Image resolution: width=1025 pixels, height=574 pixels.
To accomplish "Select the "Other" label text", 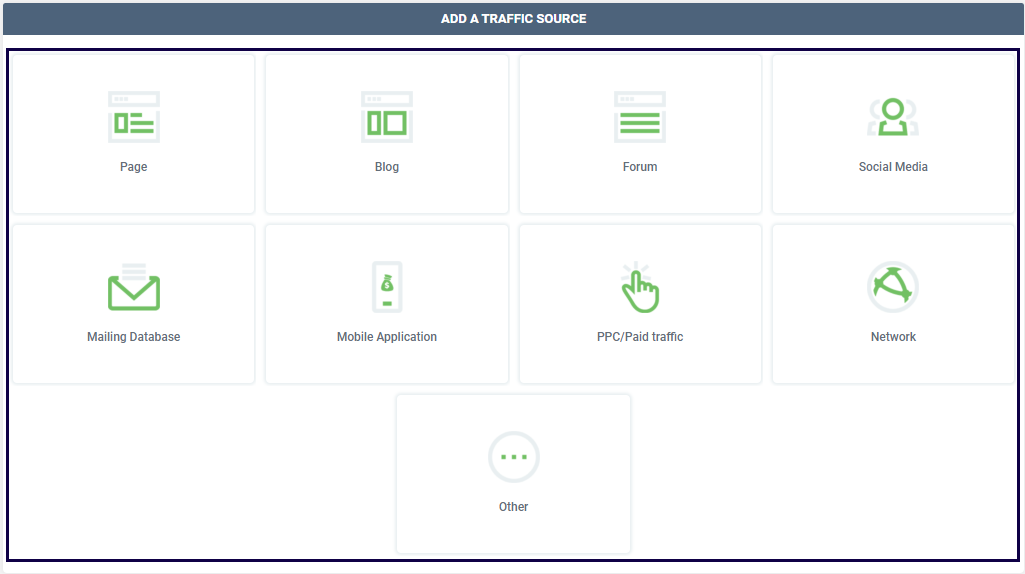I will 513,507.
